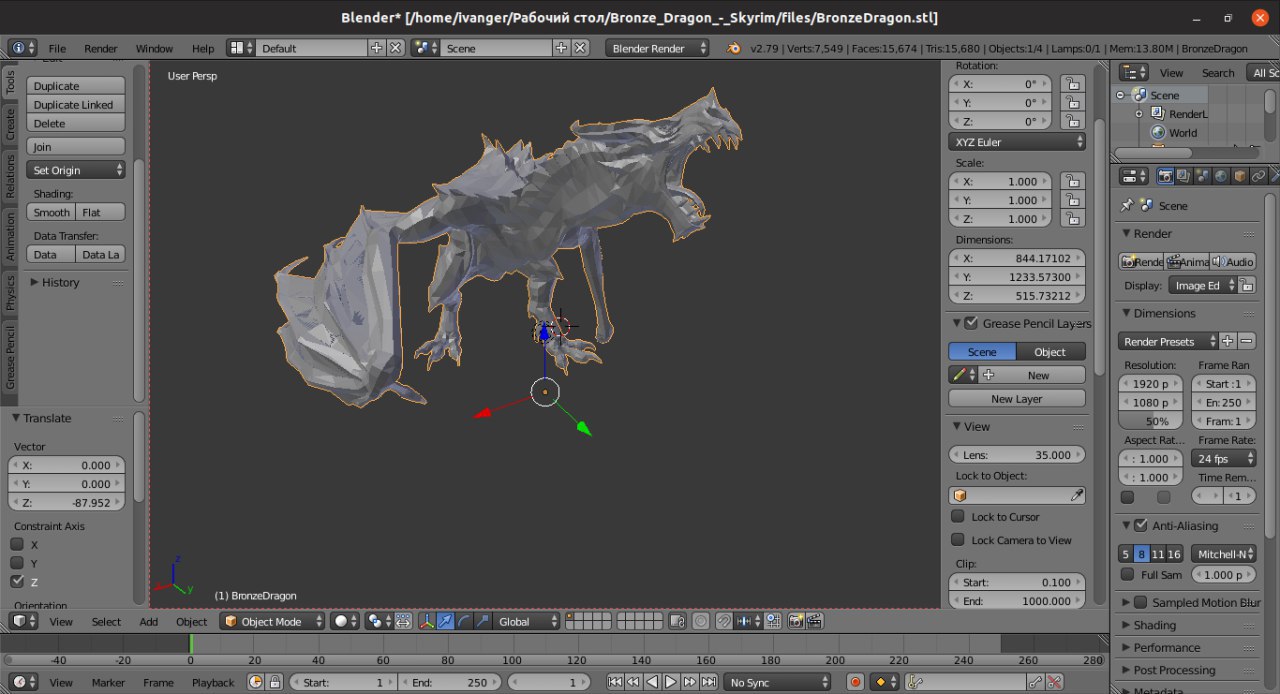Toggle the Anti-Aliasing checkbox
1280x694 pixels.
(x=1140, y=525)
